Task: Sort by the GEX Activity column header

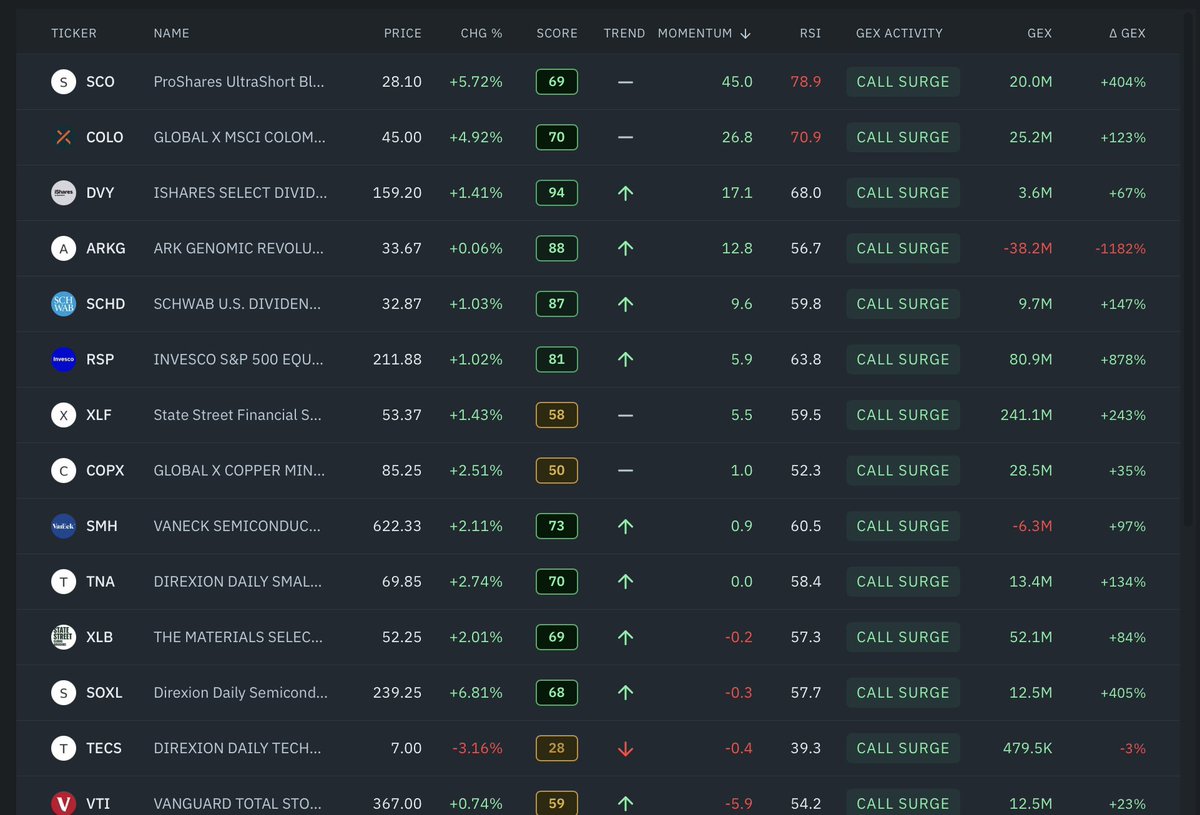Action: [x=899, y=33]
